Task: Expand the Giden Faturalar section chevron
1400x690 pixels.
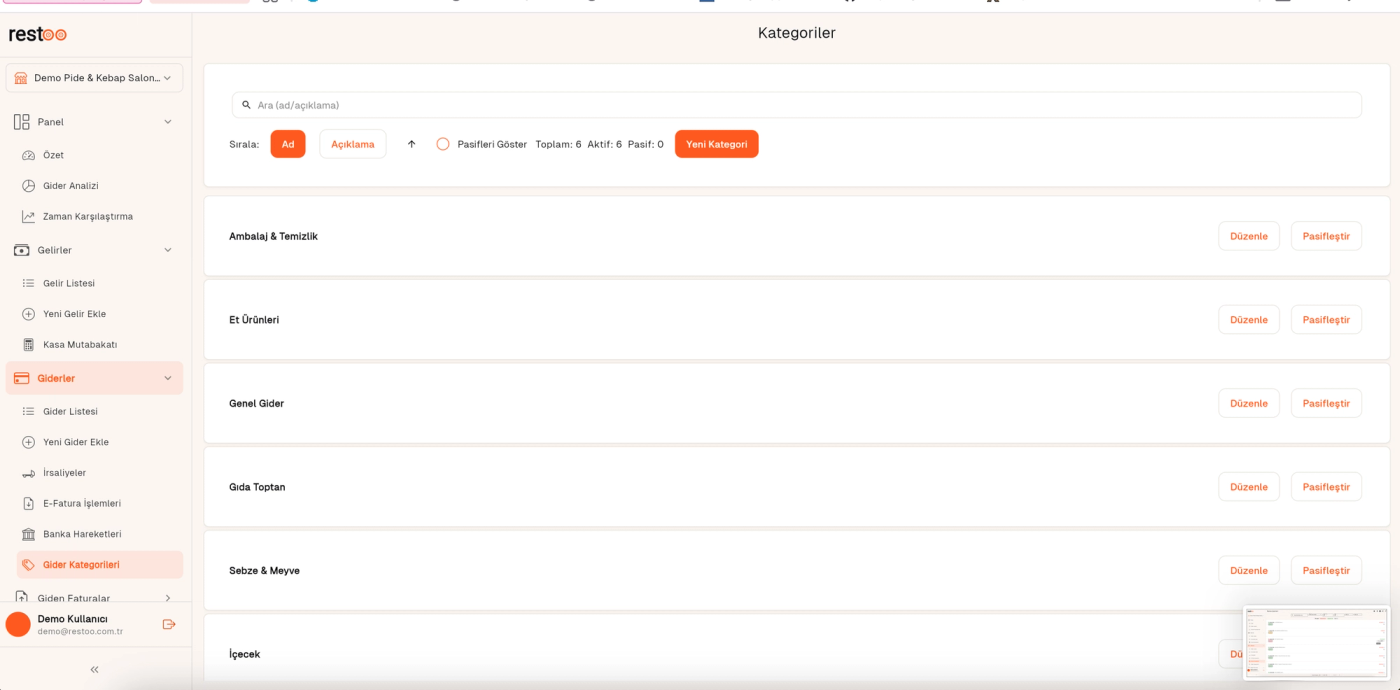Action: (x=167, y=598)
